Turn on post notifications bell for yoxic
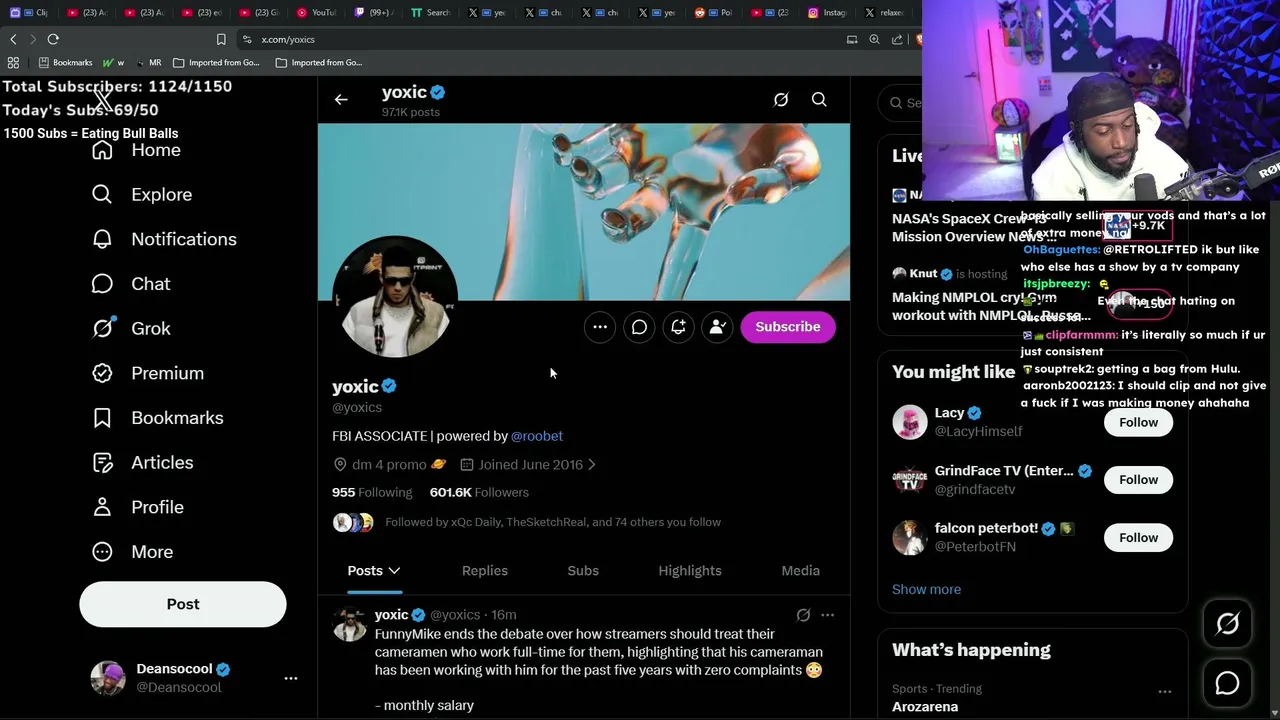 678,327
